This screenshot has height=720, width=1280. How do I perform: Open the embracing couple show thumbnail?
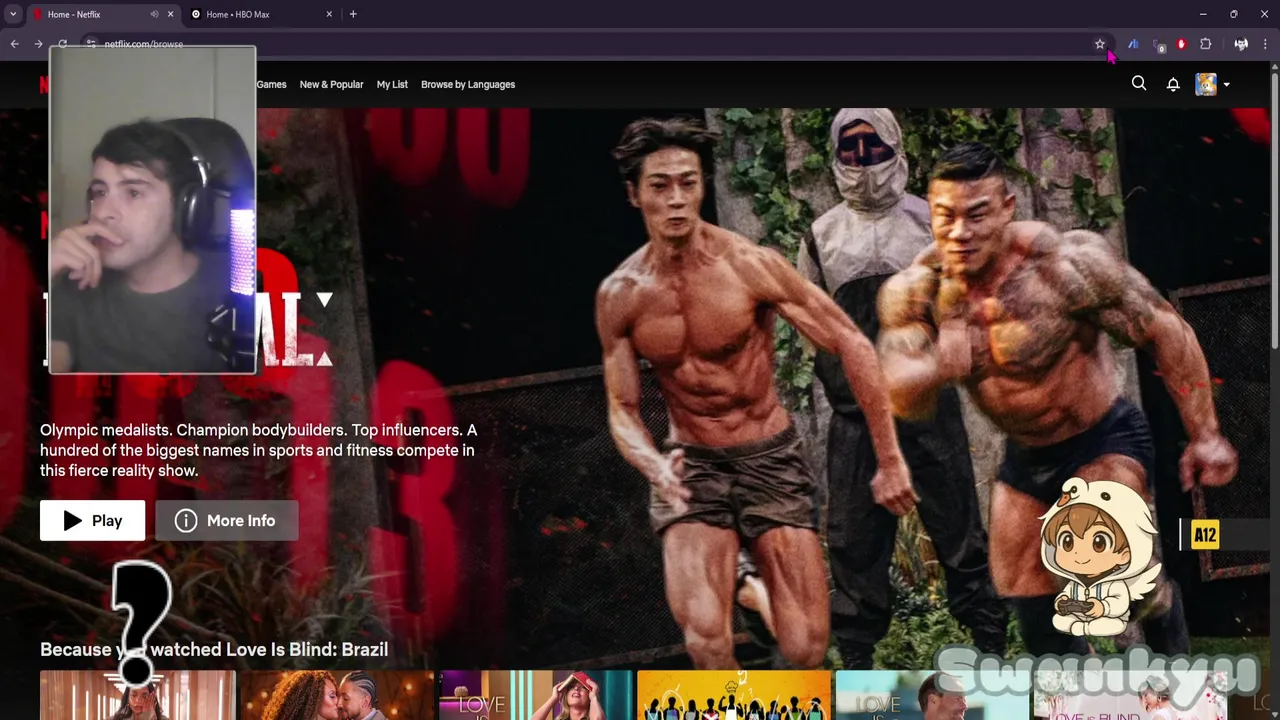pos(336,695)
